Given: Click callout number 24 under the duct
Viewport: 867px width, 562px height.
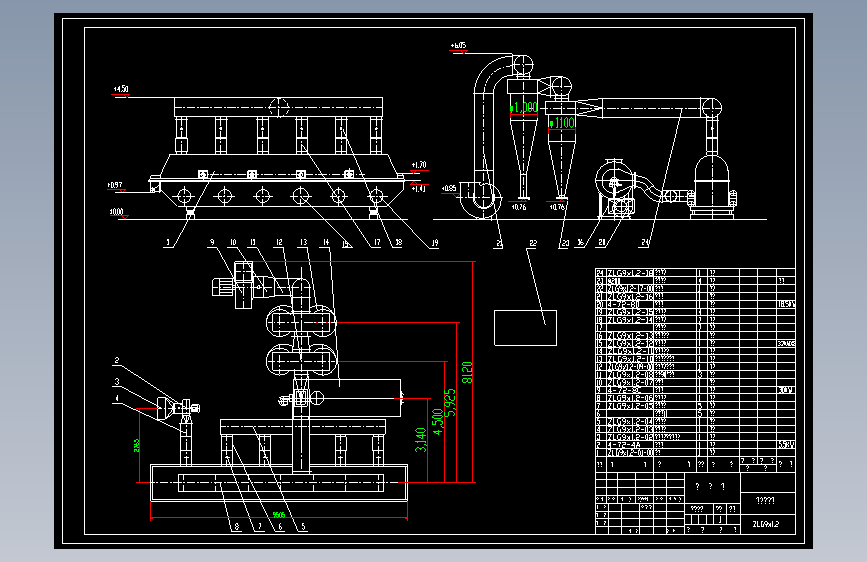Looking at the screenshot, I should 645,242.
